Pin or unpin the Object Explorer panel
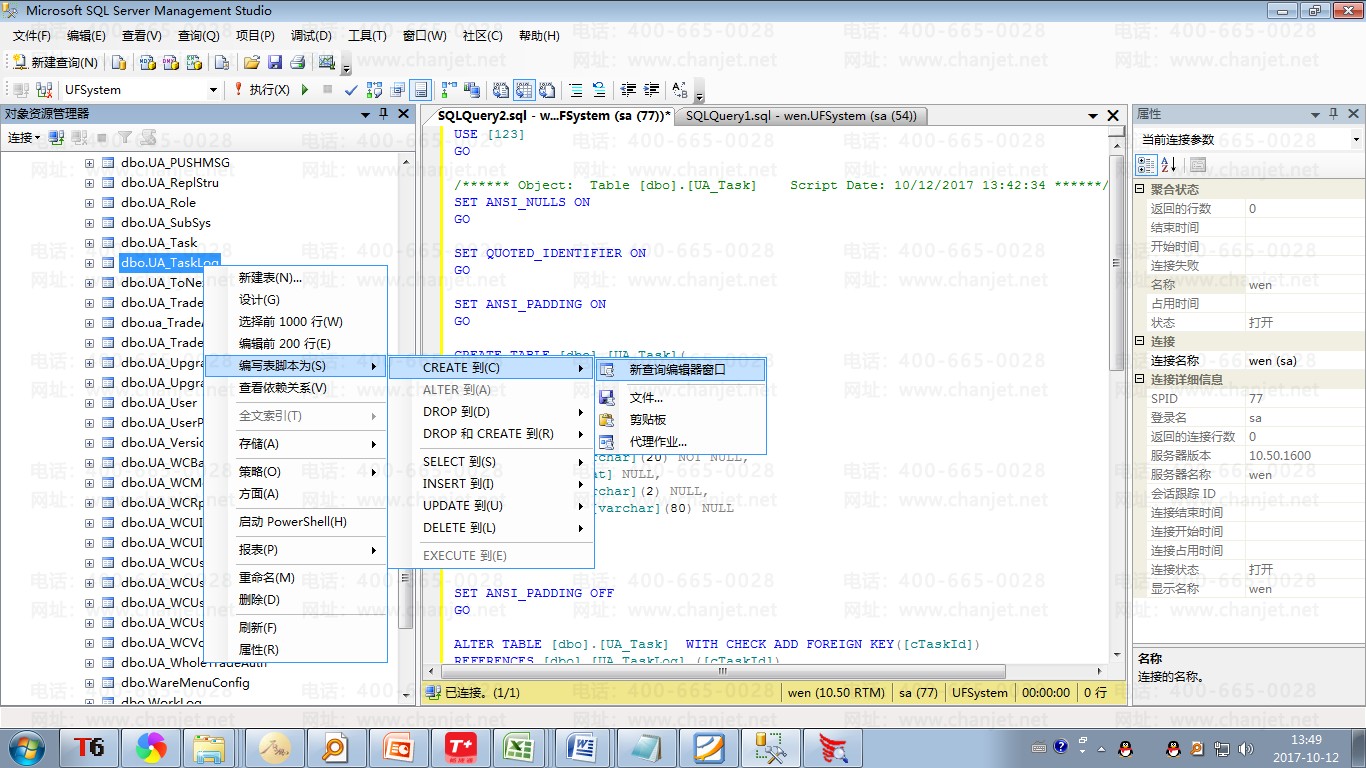 point(383,114)
